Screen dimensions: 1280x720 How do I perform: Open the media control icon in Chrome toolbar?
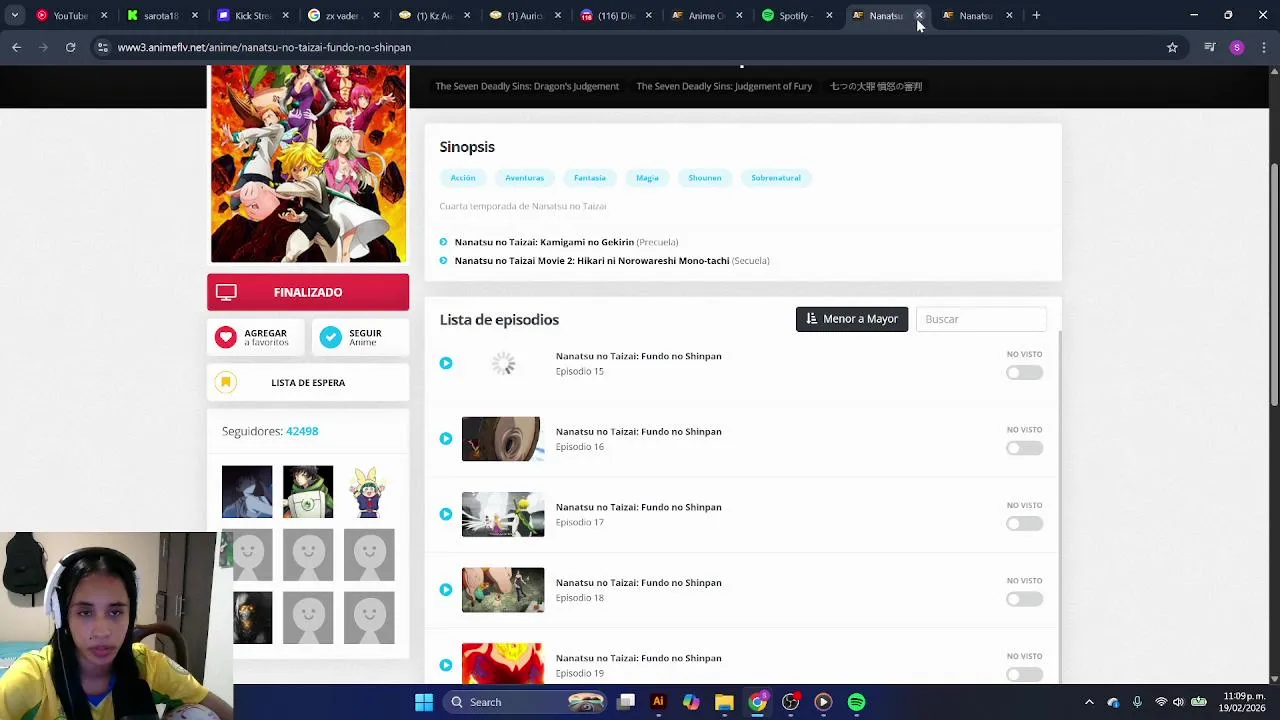1210,47
